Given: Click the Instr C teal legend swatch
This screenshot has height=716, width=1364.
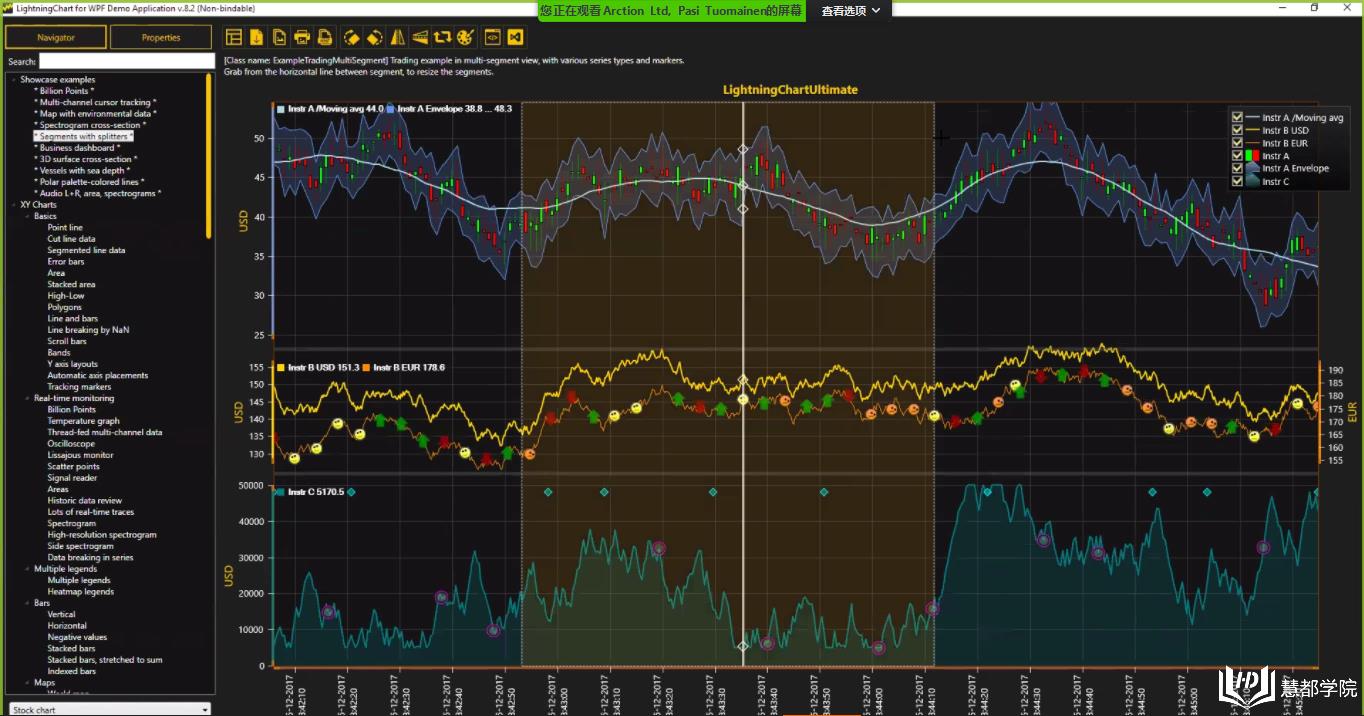Looking at the screenshot, I should [1253, 181].
